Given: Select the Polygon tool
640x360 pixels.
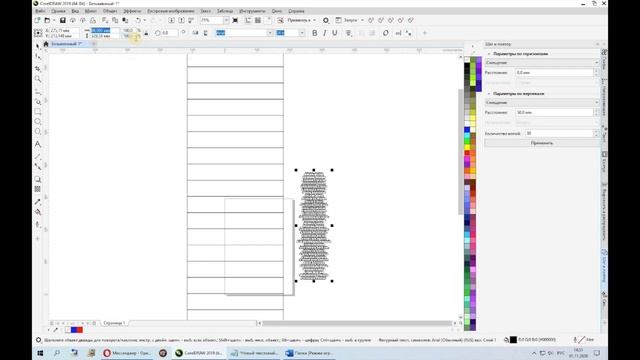Looking at the screenshot, I should (x=38, y=131).
